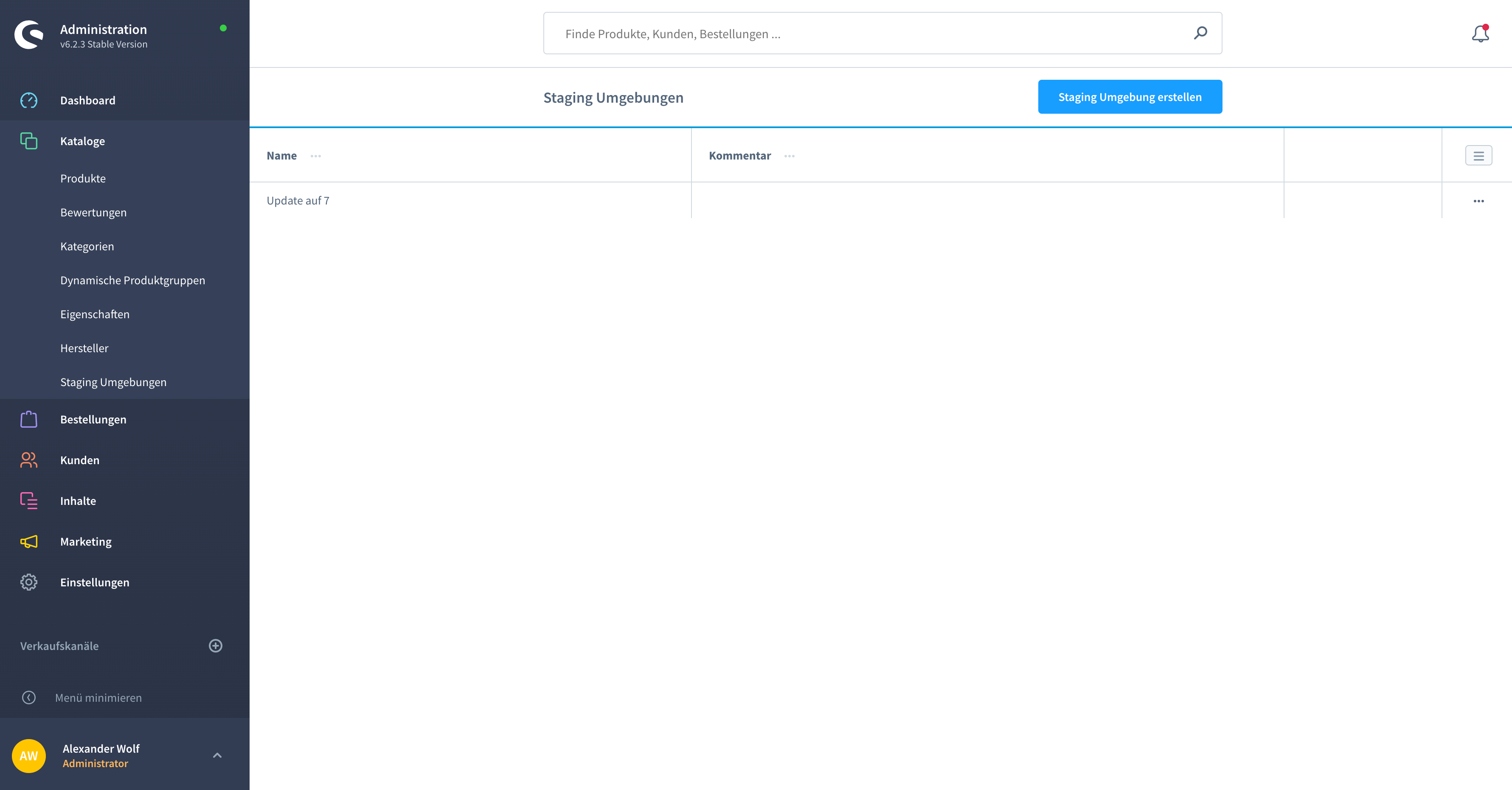The image size is (1512, 790).
Task: Click the Verkaufskanäle heading
Action: 59,646
